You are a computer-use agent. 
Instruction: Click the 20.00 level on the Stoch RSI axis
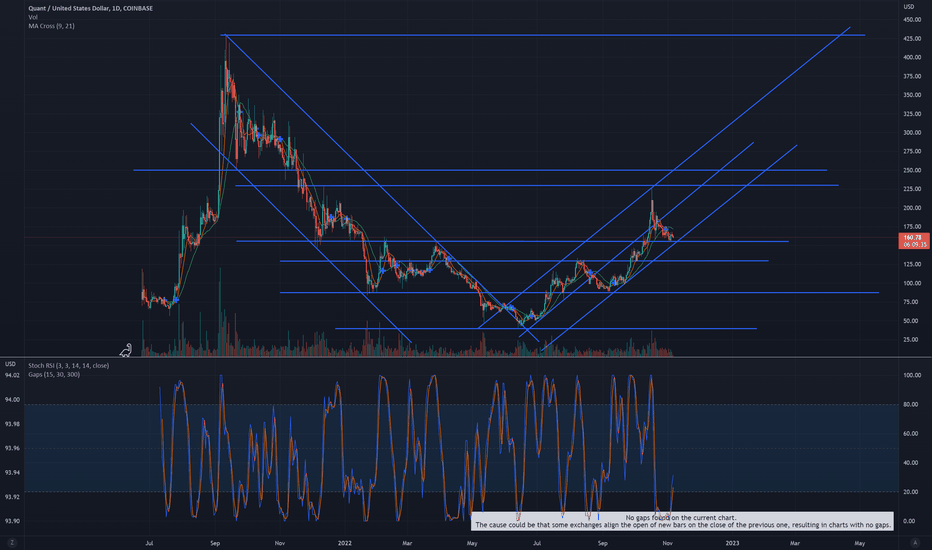911,492
